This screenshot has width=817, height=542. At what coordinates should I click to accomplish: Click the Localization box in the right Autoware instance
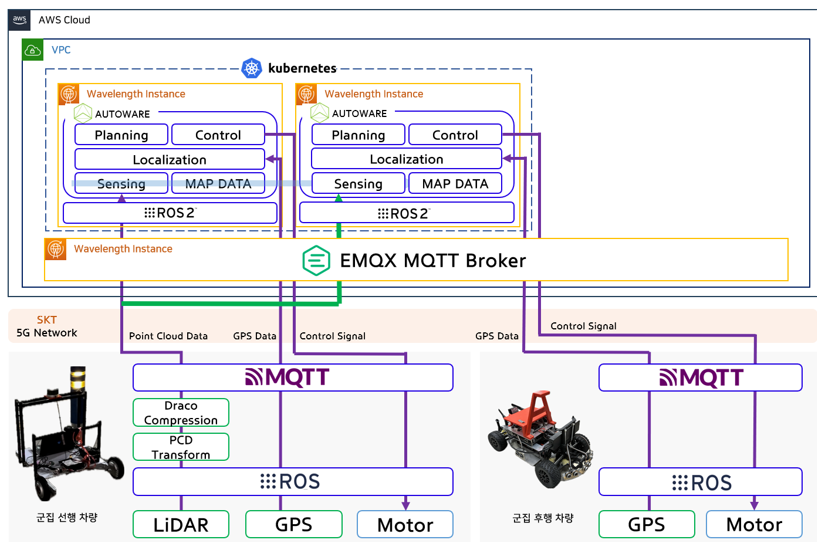pos(407,159)
